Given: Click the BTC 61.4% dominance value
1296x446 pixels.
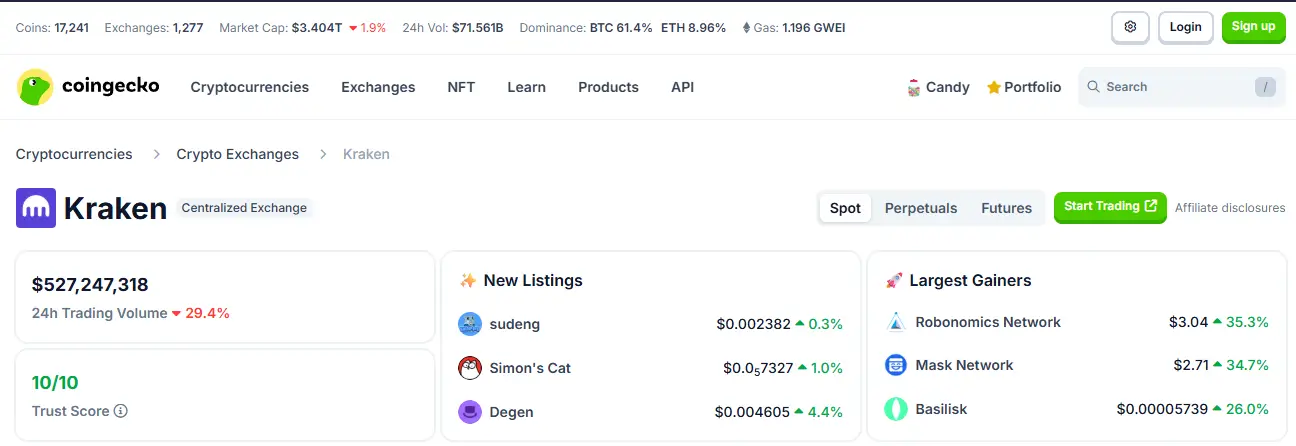Looking at the screenshot, I should pyautogui.click(x=621, y=28).
